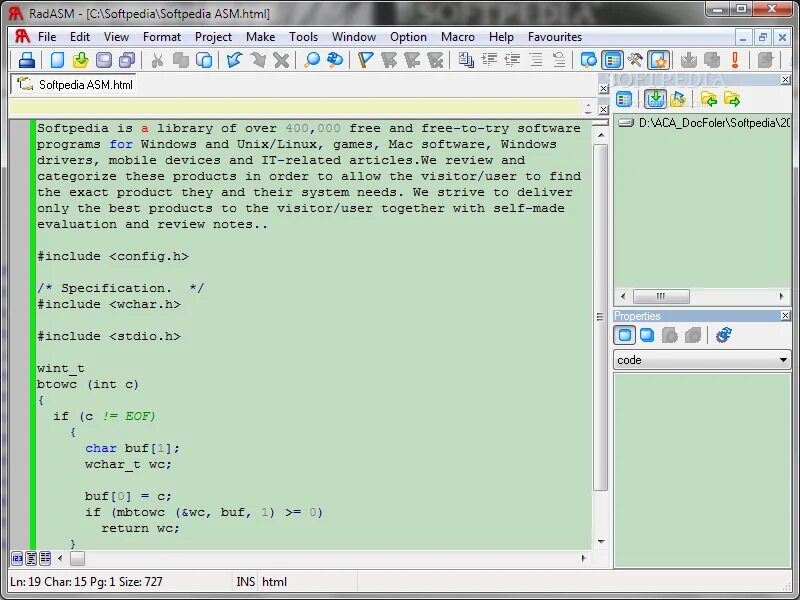Undo the last edit with the toolbar arrow
Viewport: 800px width, 600px height.
click(x=234, y=60)
